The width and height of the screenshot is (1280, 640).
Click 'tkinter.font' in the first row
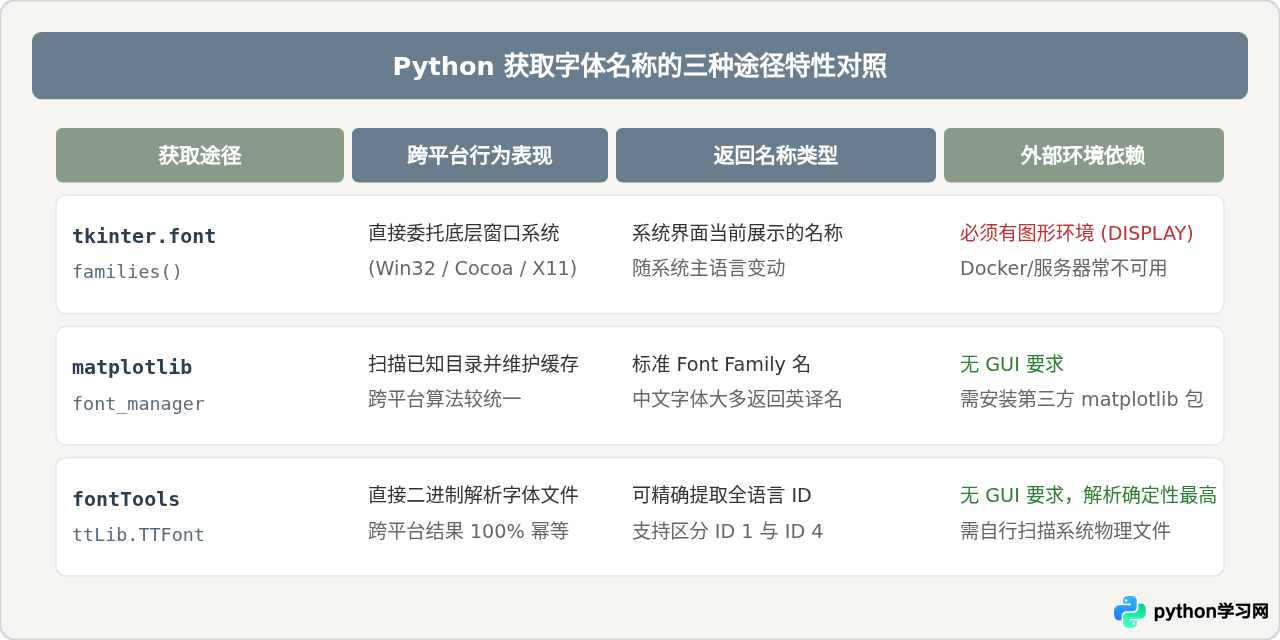(144, 236)
